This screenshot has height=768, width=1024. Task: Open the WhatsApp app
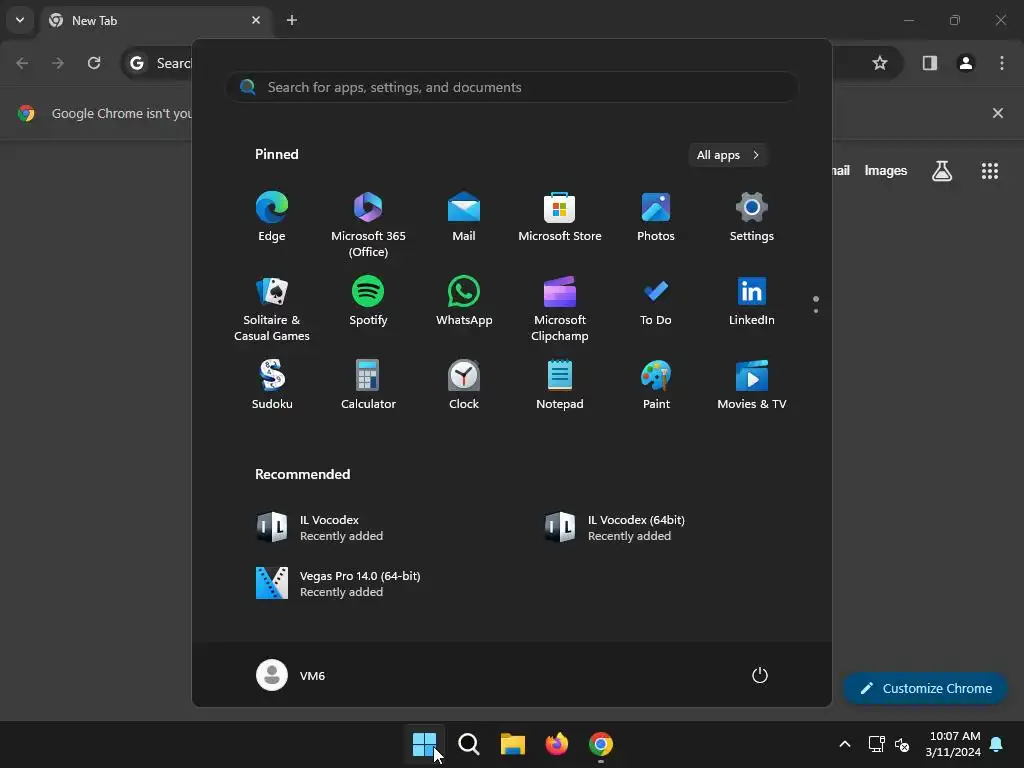(464, 301)
